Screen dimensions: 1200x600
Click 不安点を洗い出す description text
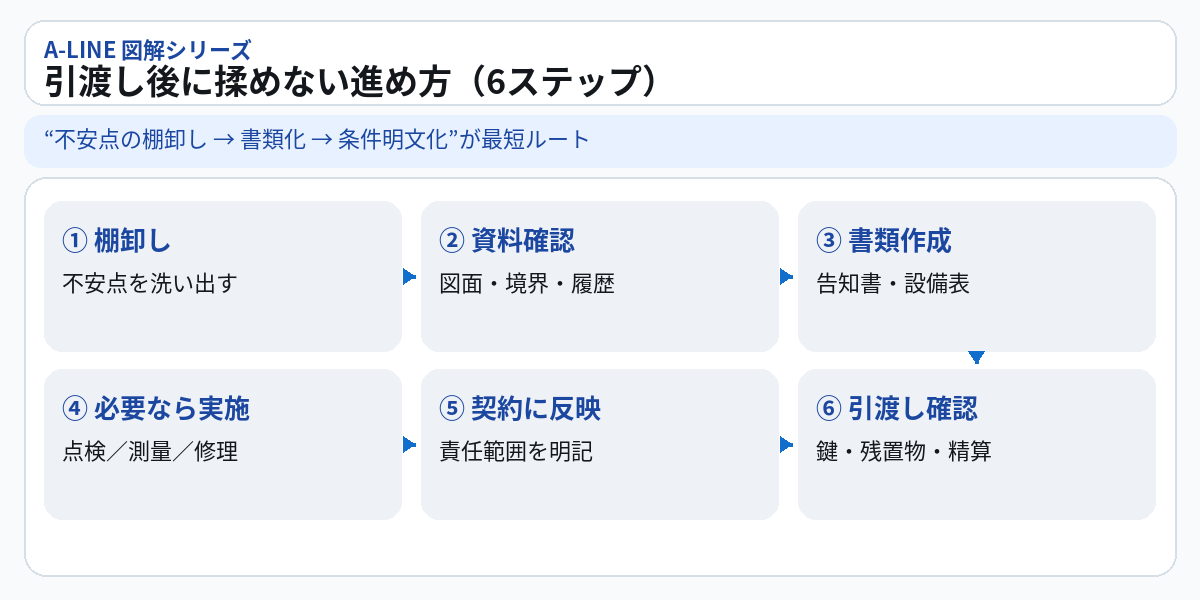pyautogui.click(x=149, y=284)
